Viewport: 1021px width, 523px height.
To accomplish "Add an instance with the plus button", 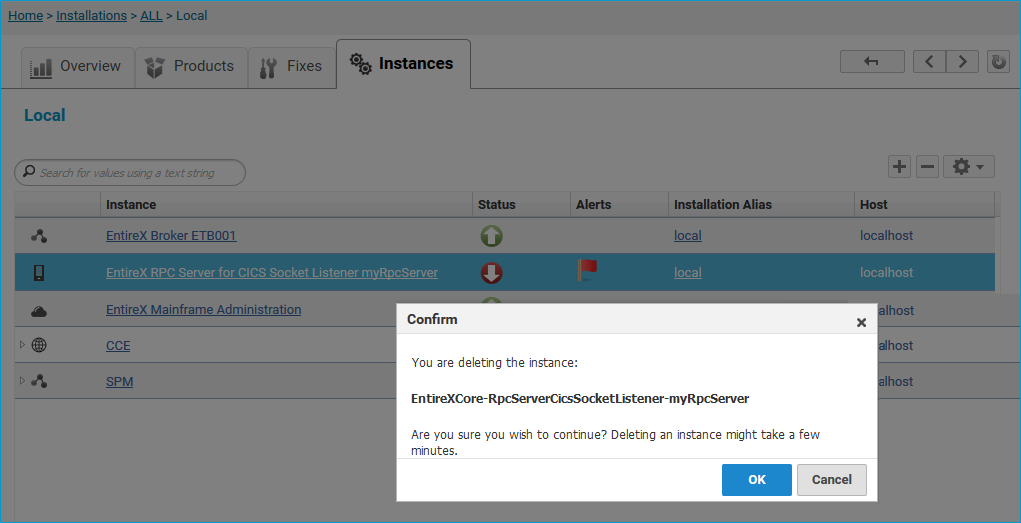I will click(899, 167).
